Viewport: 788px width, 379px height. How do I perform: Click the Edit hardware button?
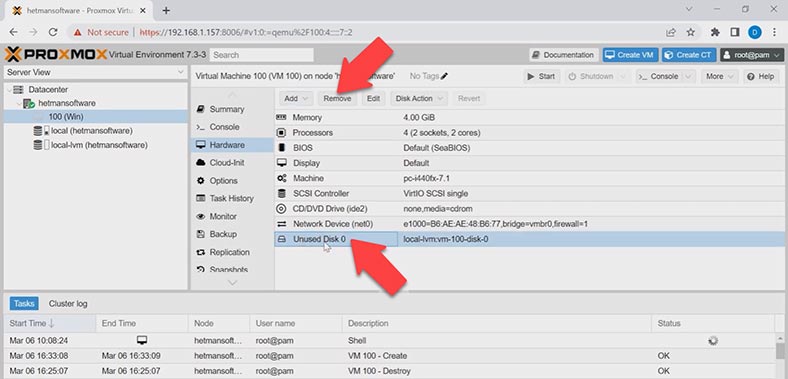pos(373,99)
